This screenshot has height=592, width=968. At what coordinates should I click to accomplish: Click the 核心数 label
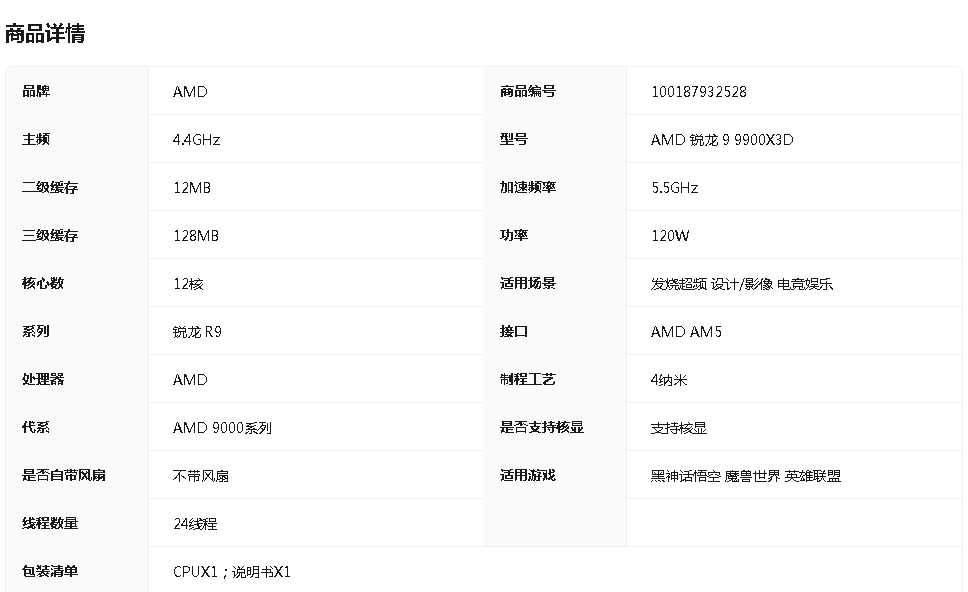click(43, 283)
